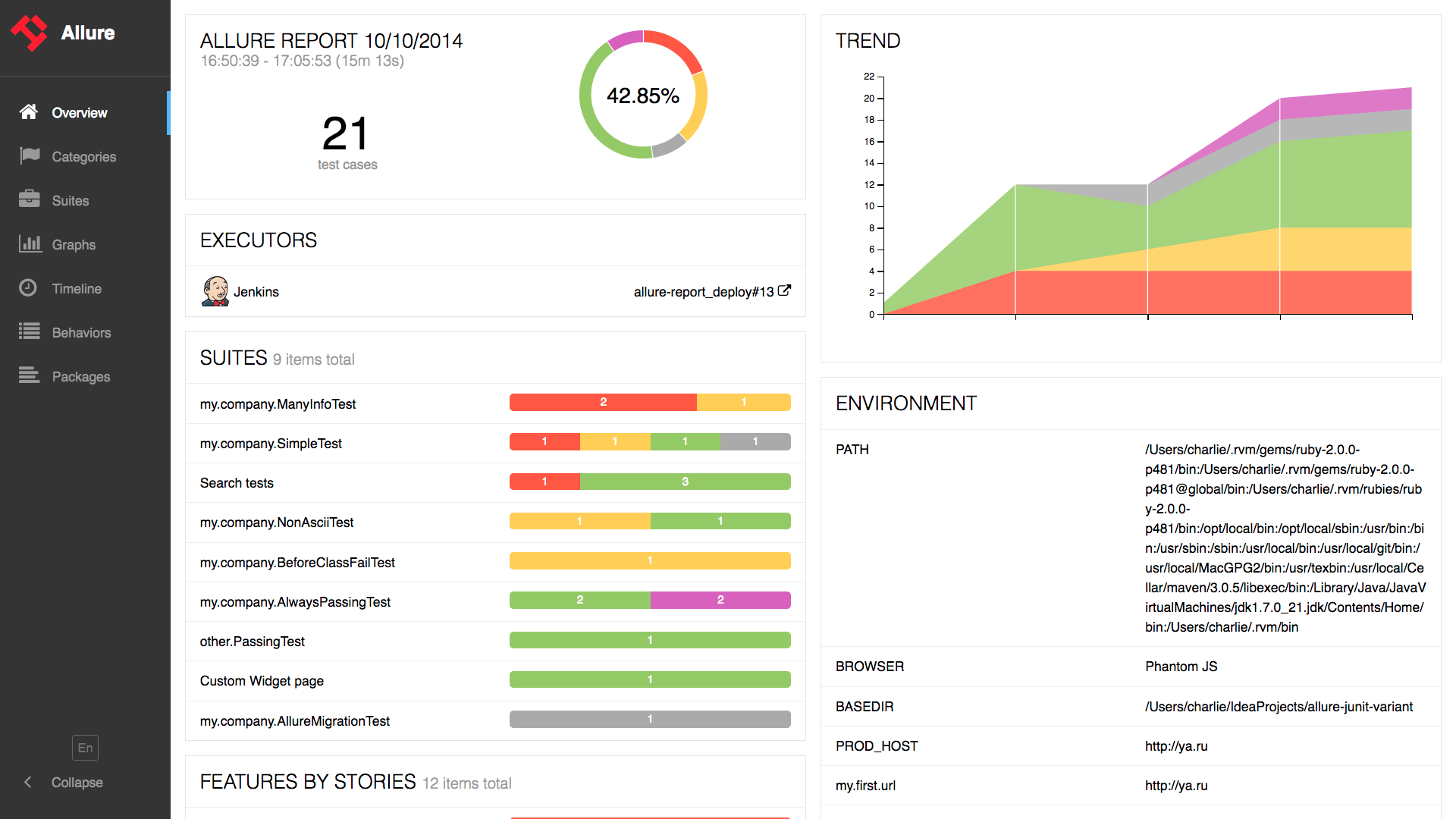Click the Search tests suite bar
Screen dimensions: 1456x819
[650, 482]
